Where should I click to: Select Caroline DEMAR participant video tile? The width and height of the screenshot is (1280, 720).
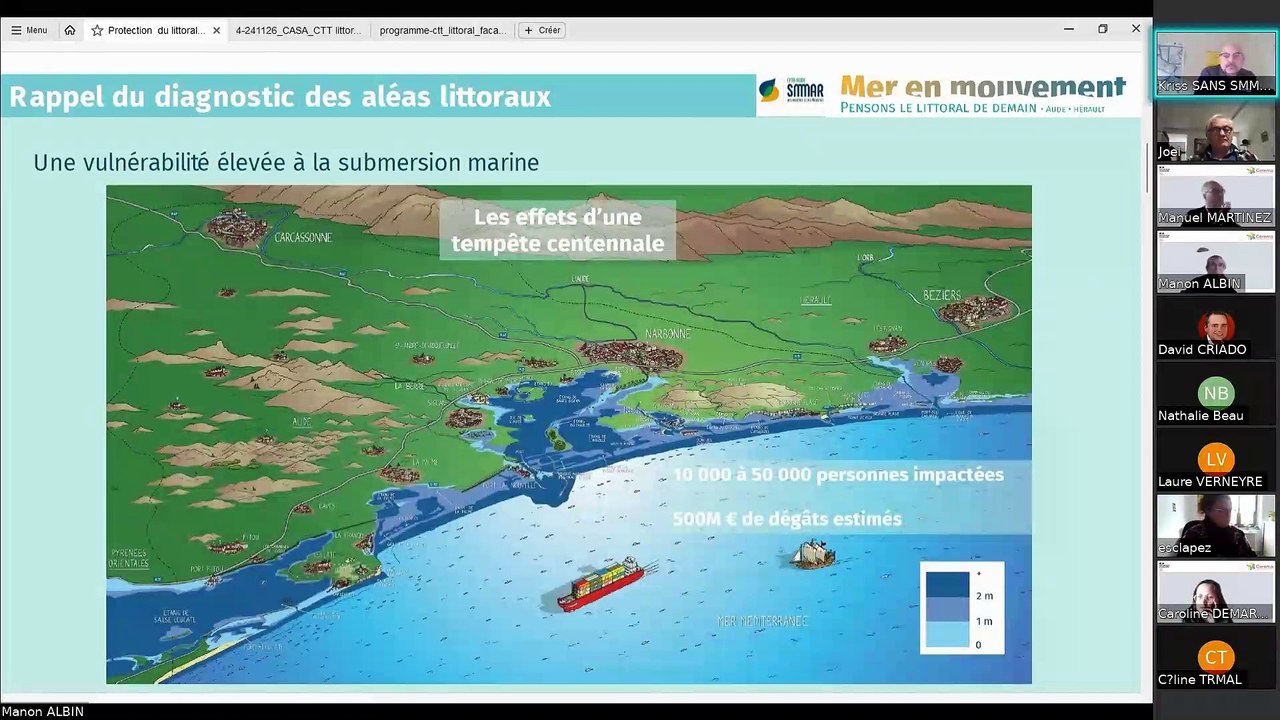(x=1216, y=592)
